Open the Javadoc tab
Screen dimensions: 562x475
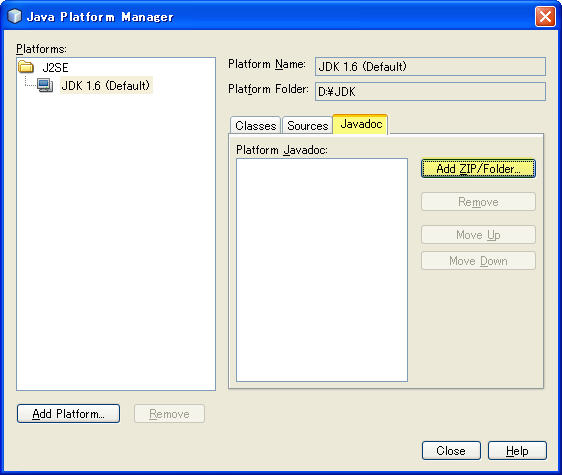[x=361, y=124]
